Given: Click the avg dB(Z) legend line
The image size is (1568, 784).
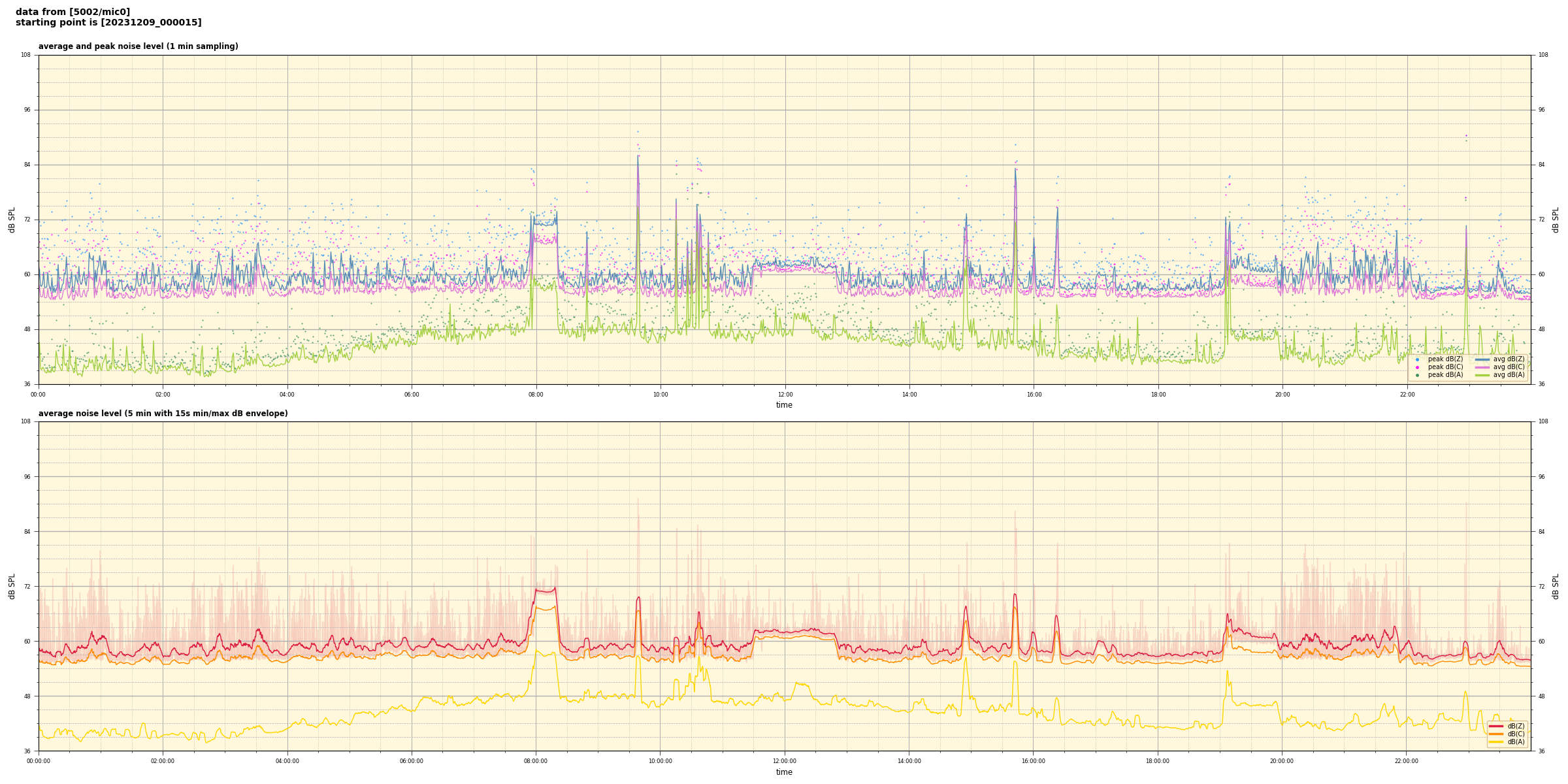Looking at the screenshot, I should (1482, 359).
